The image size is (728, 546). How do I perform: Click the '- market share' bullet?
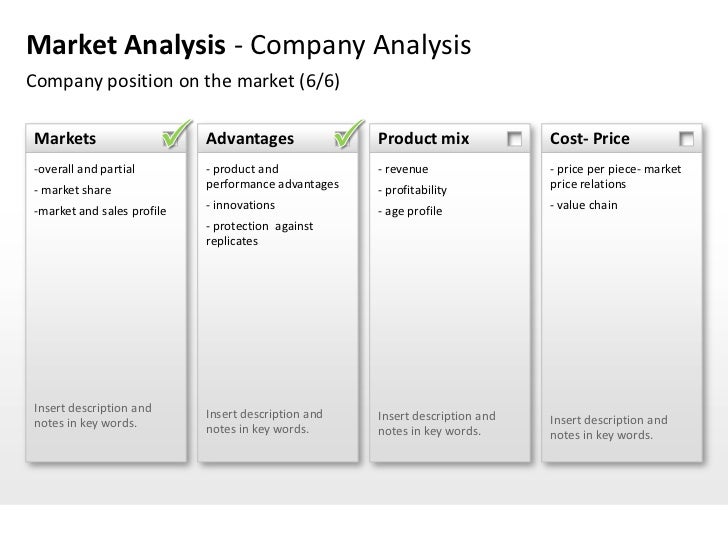(x=73, y=190)
